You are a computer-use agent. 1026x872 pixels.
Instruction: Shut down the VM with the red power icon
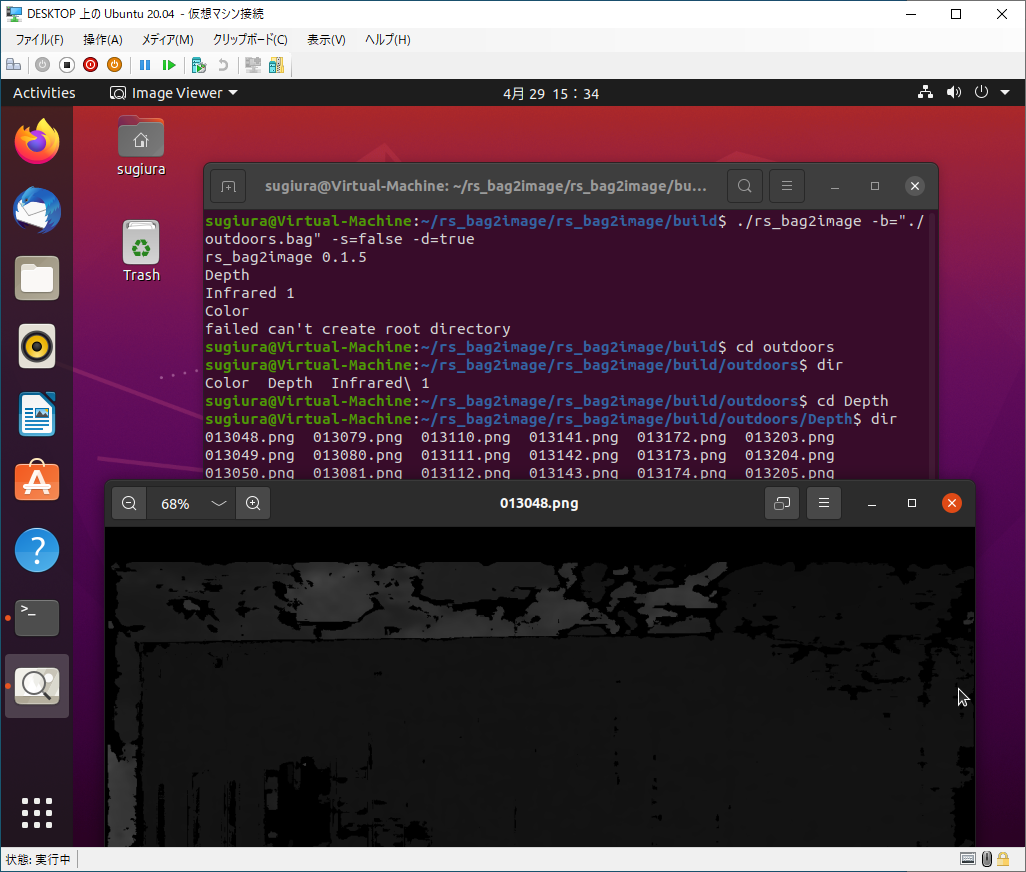(x=90, y=65)
